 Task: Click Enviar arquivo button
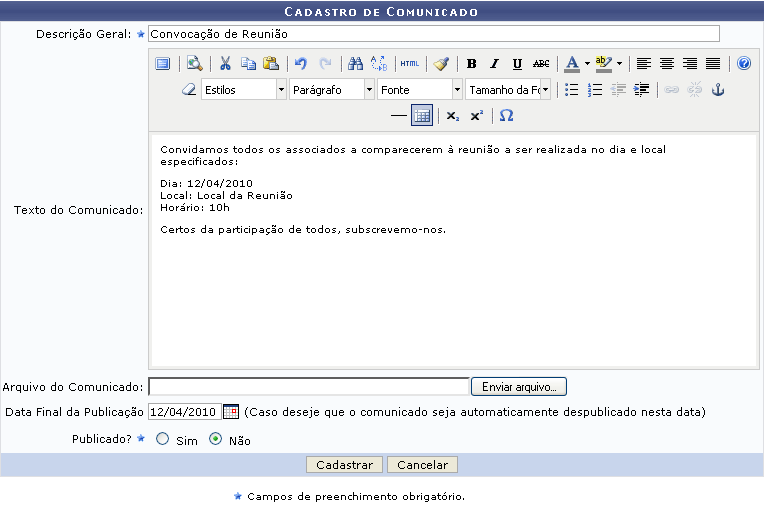pyautogui.click(x=518, y=387)
